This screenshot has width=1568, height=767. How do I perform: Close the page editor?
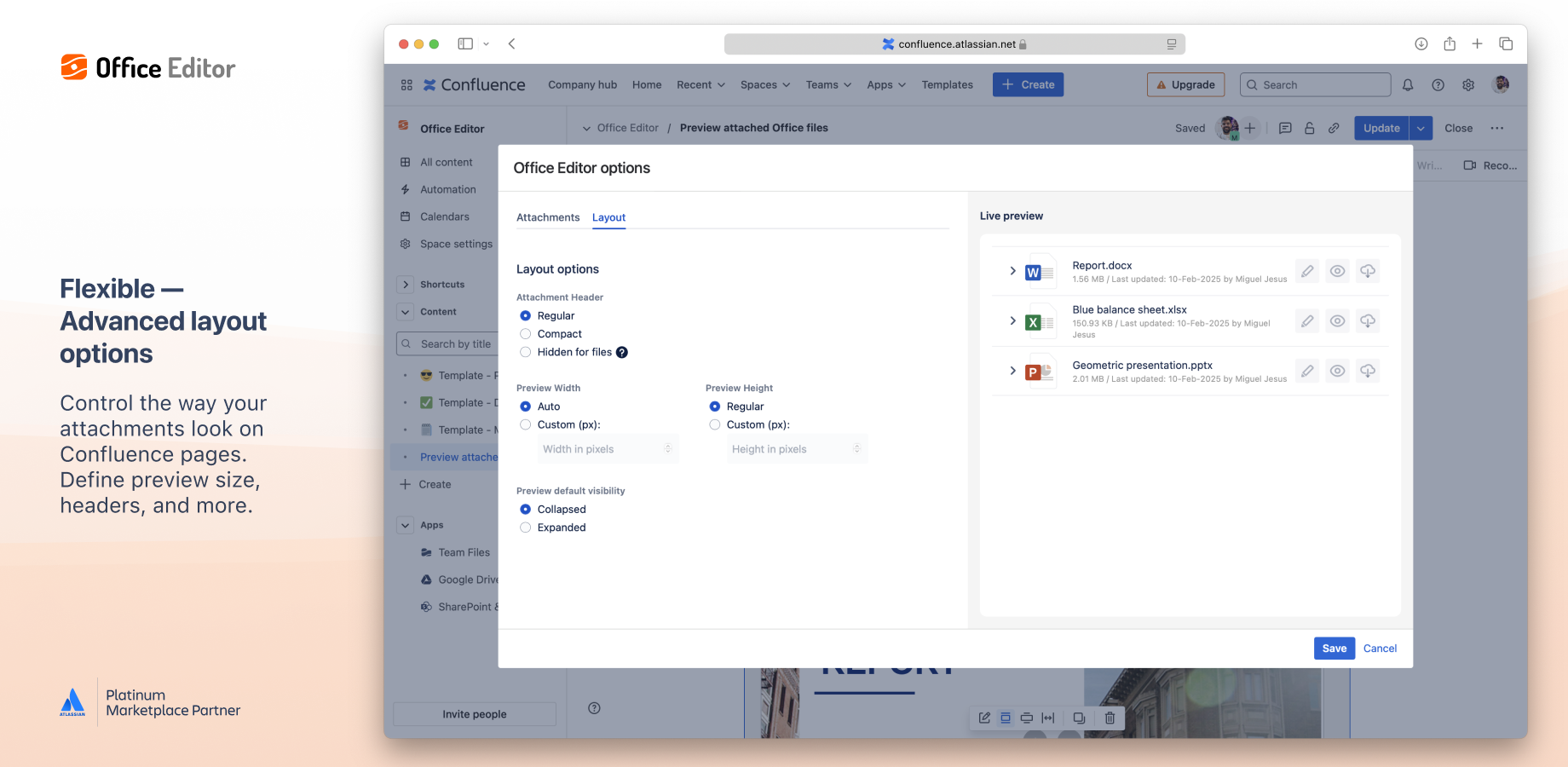tap(1458, 128)
